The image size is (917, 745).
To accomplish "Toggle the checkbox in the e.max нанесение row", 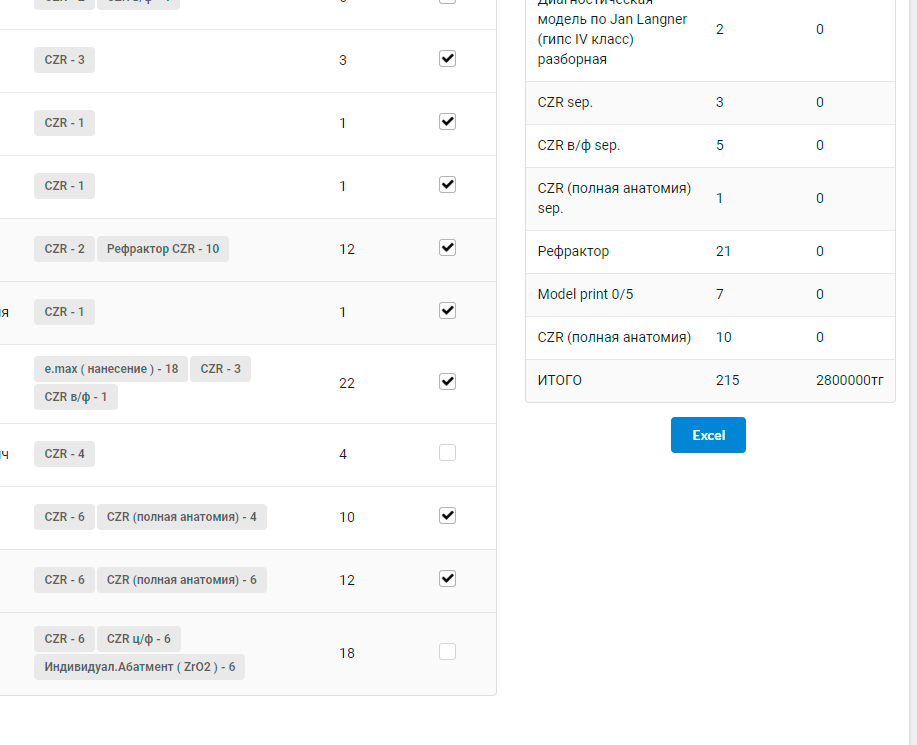I will [447, 381].
